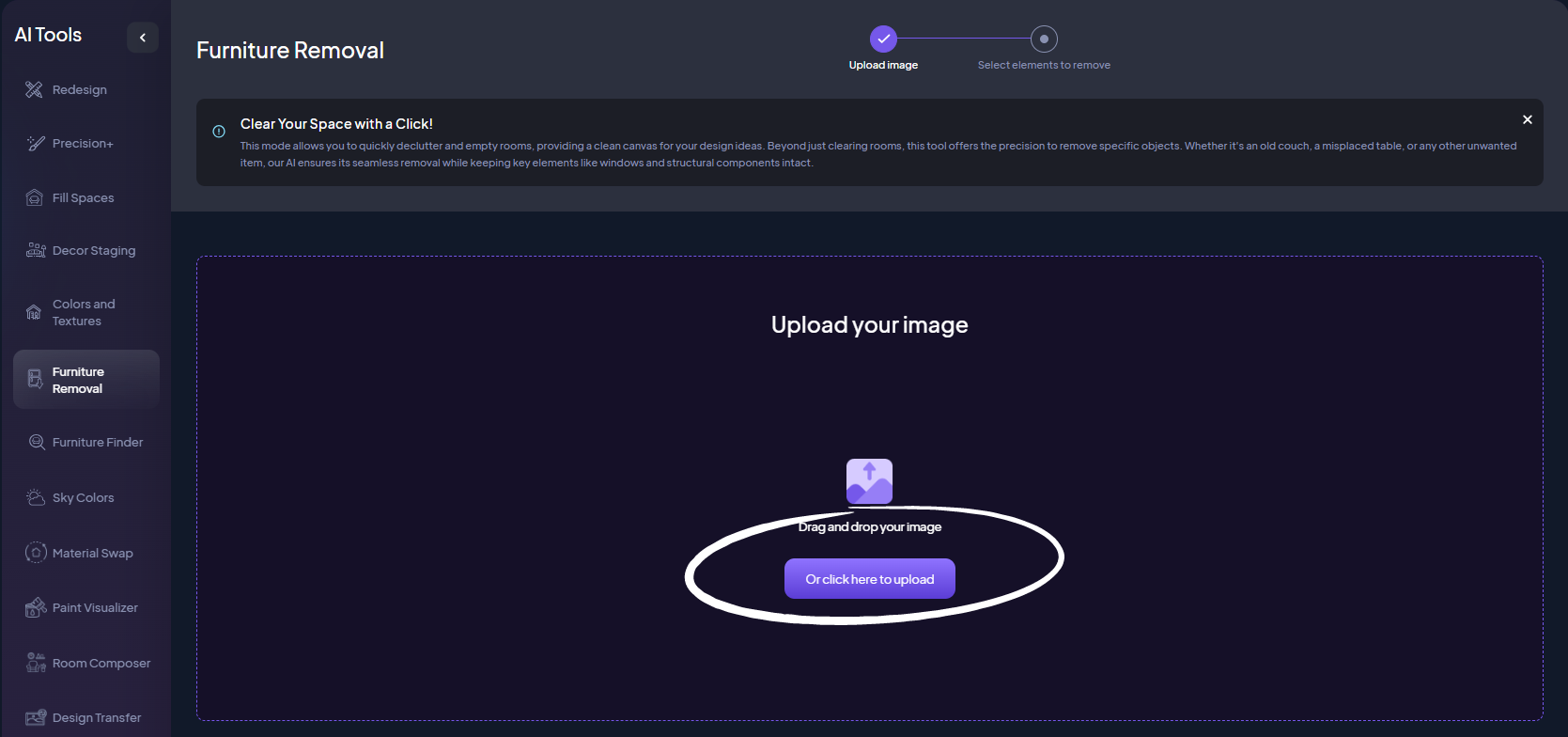
Task: Select the Upload image step circle
Action: 883,39
